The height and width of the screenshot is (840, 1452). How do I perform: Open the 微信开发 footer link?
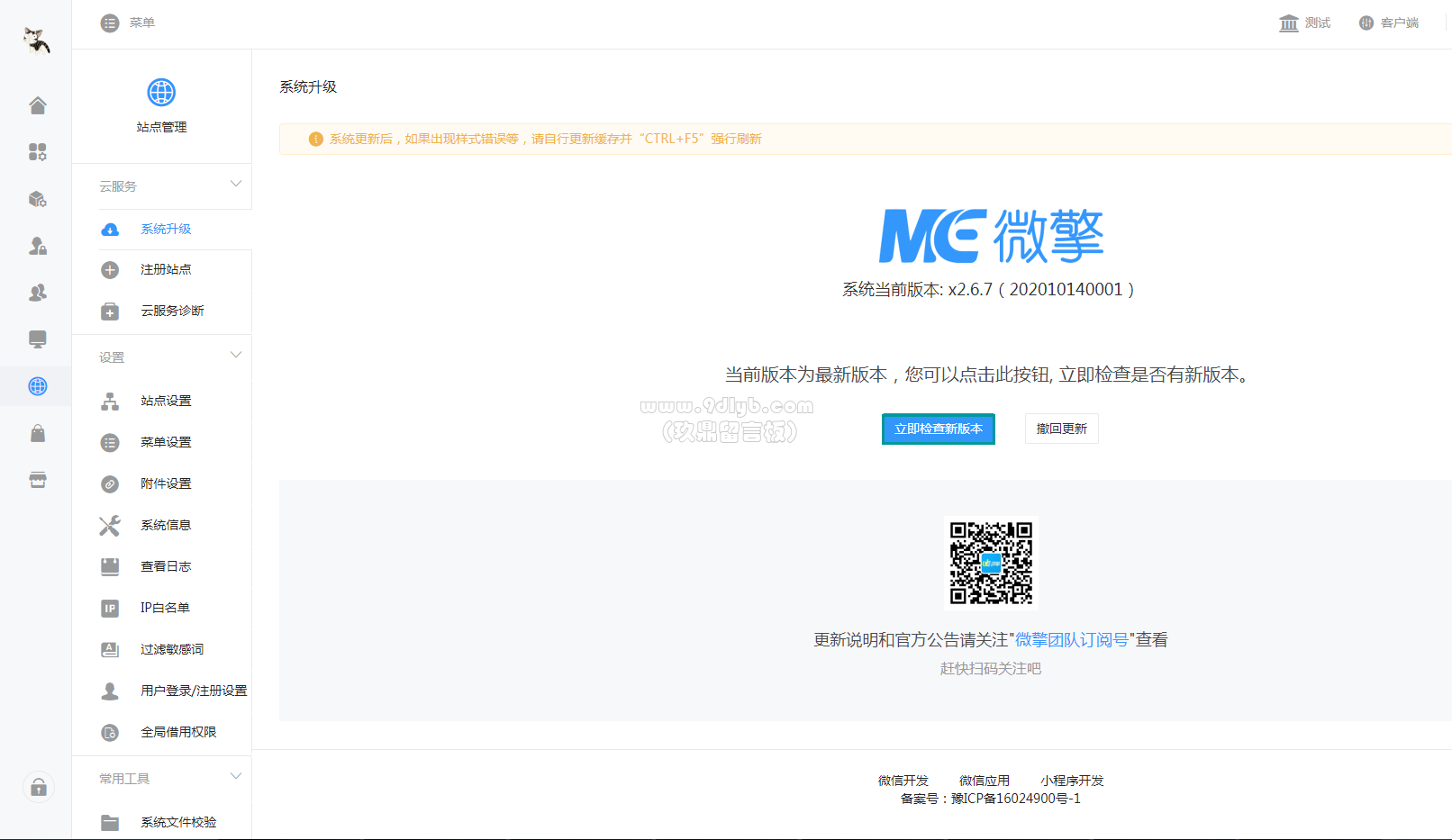click(x=903, y=781)
